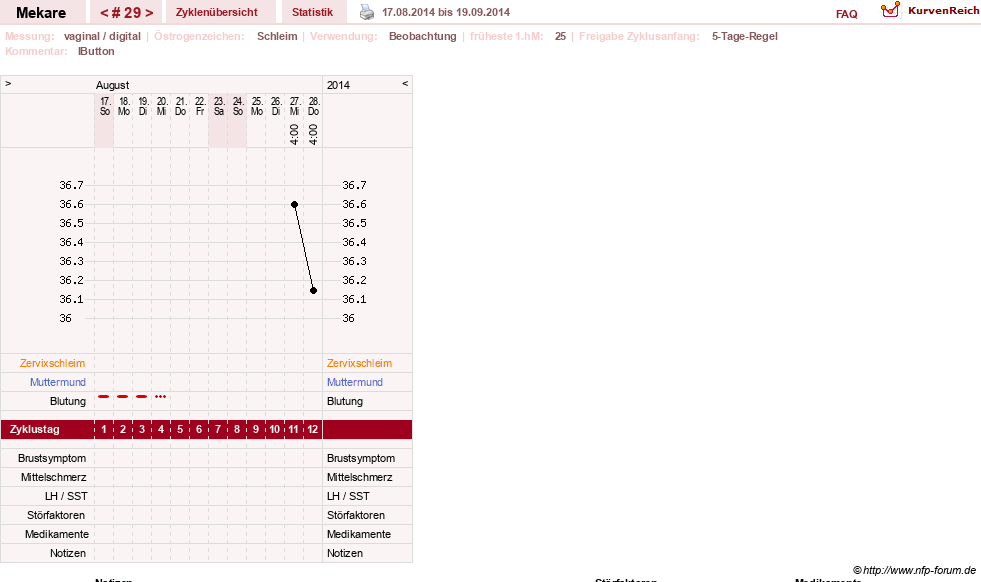Open the http://www.nfp-forum.de link

(919, 570)
